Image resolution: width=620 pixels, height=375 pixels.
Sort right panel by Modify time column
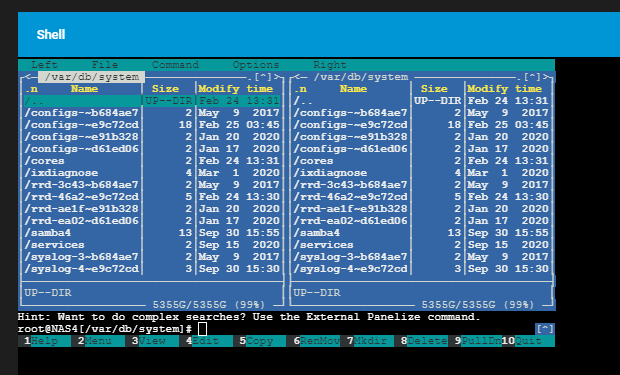(504, 89)
